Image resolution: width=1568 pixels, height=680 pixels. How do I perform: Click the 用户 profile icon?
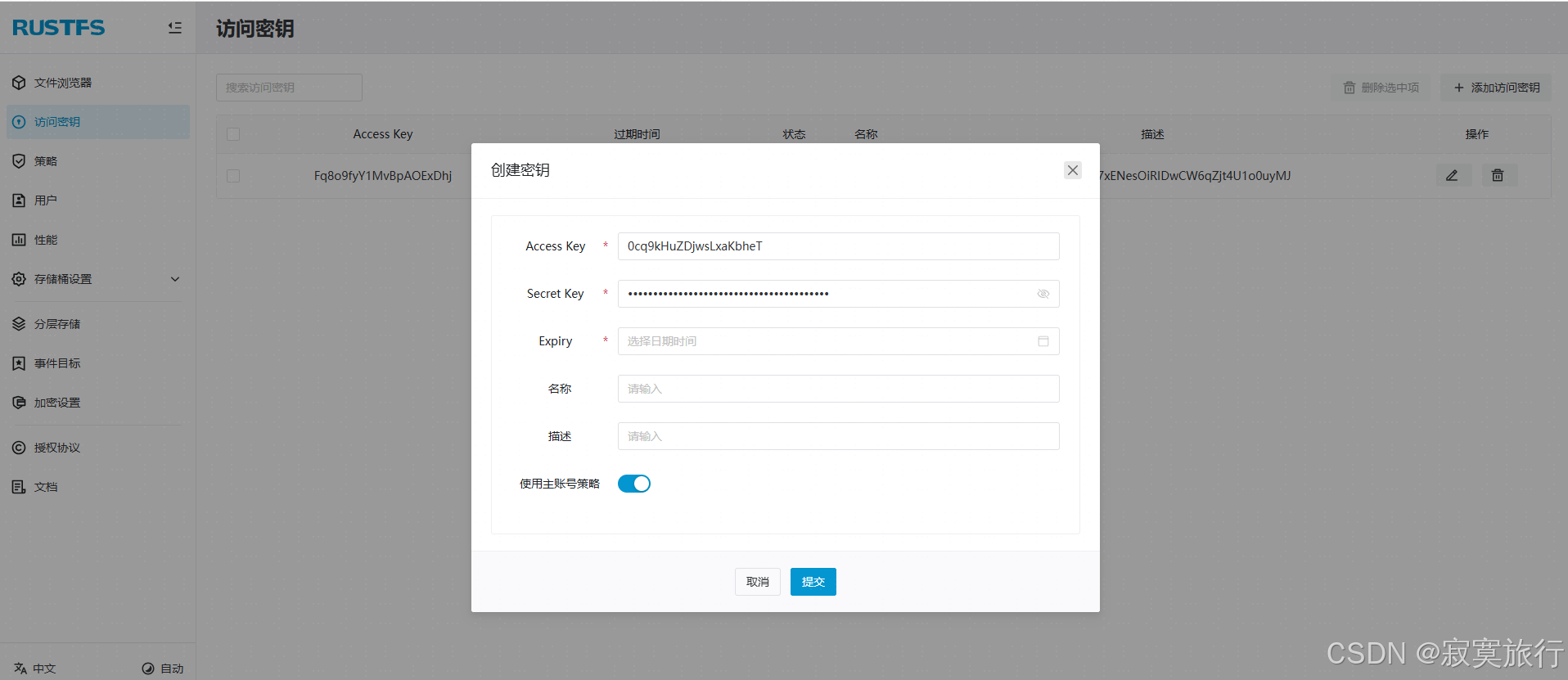coord(19,200)
